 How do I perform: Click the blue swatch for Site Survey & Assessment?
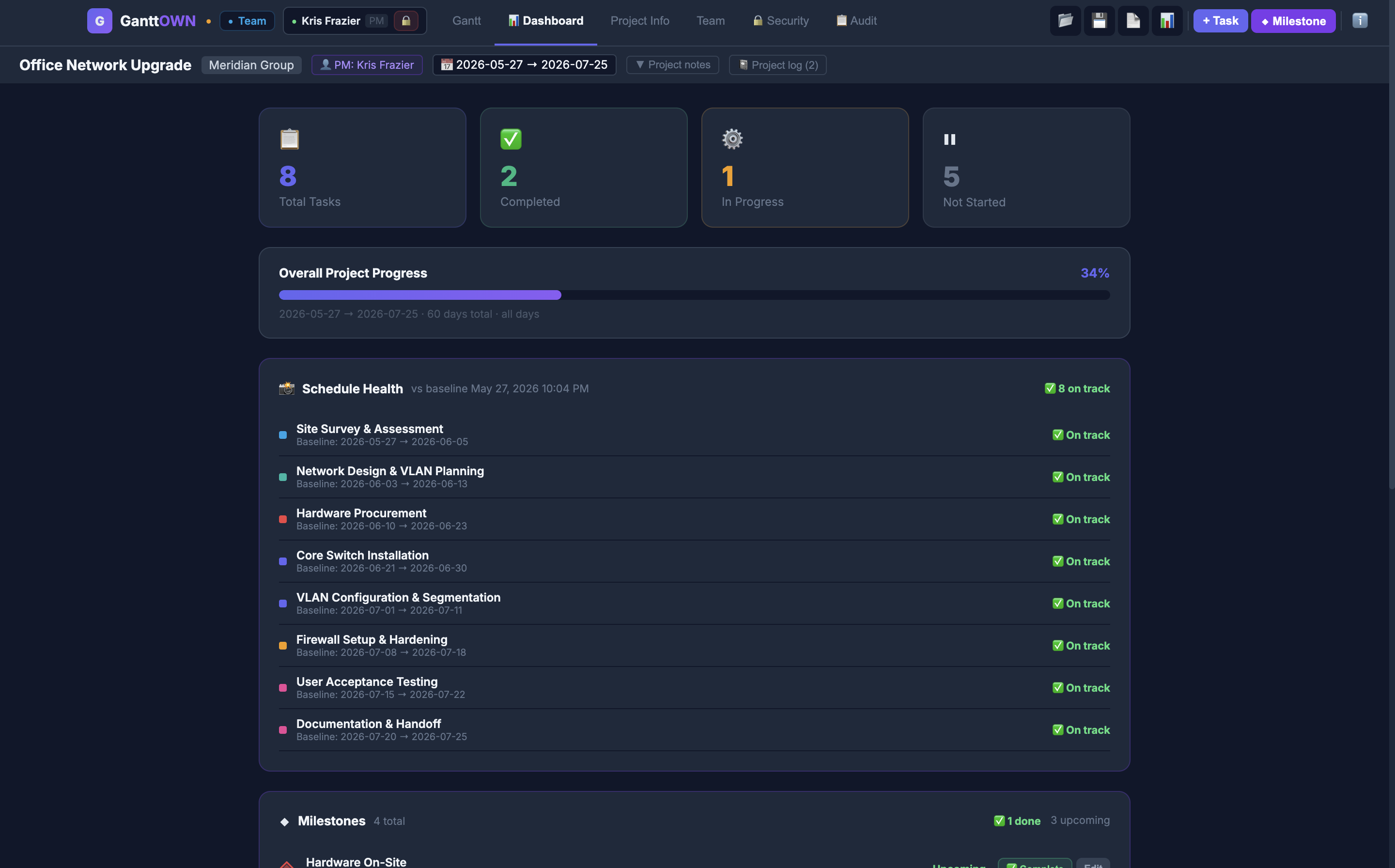pyautogui.click(x=283, y=435)
